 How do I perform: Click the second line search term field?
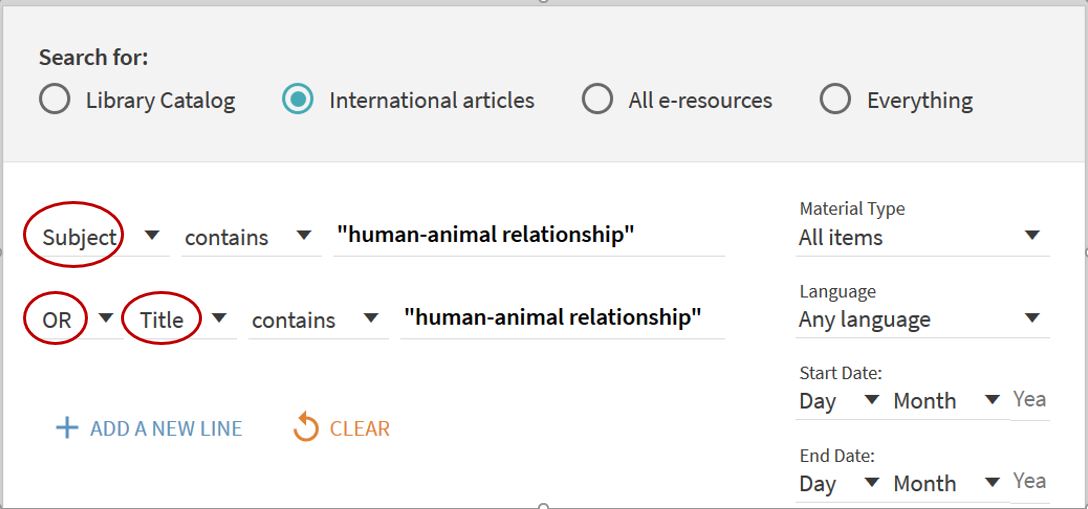[x=561, y=318]
